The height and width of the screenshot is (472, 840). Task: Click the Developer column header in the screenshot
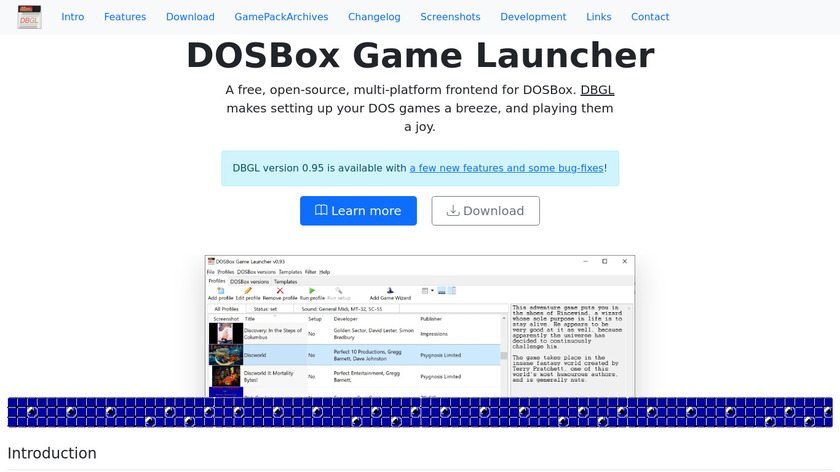pos(346,319)
